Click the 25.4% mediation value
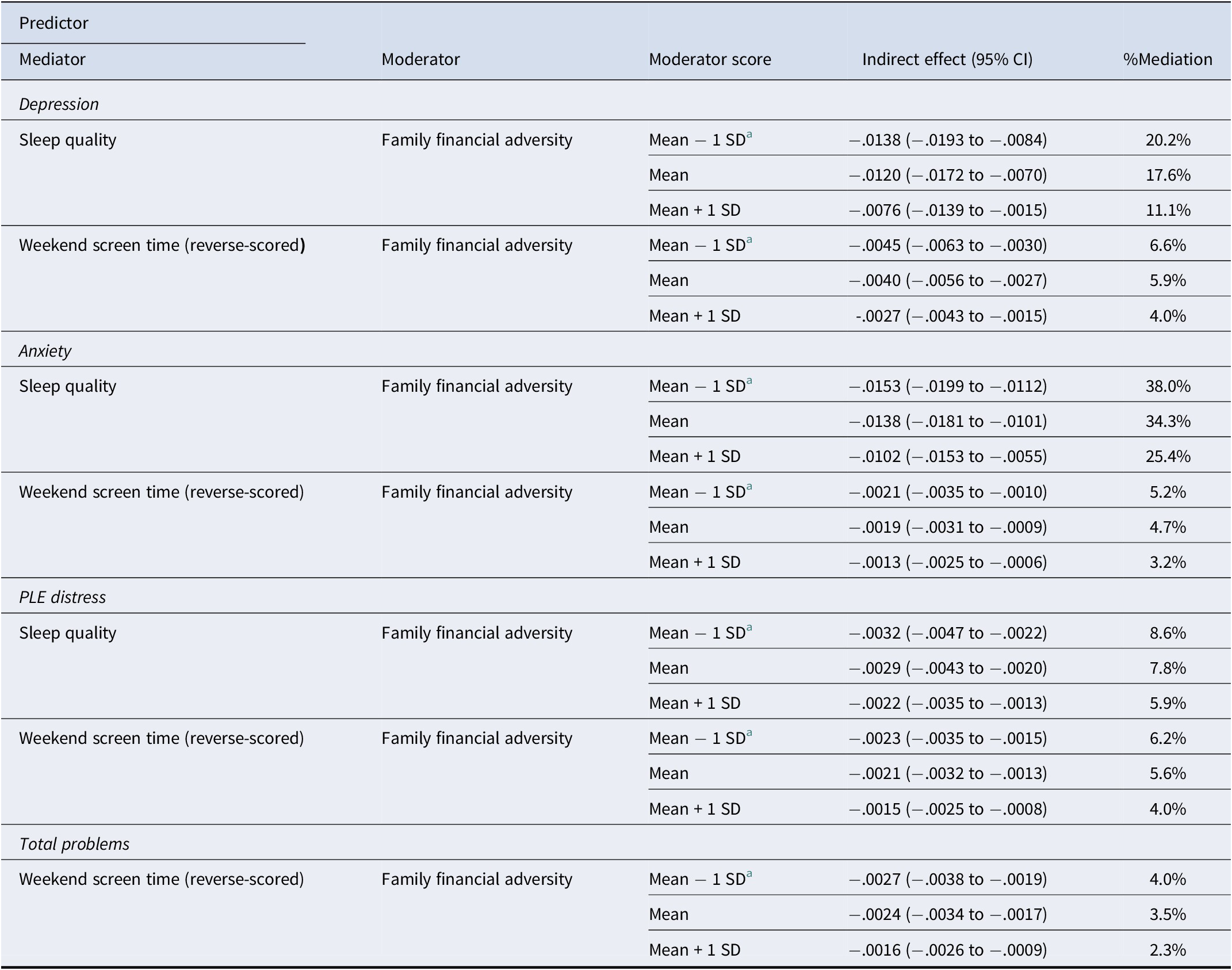1232x970 pixels. click(1168, 456)
